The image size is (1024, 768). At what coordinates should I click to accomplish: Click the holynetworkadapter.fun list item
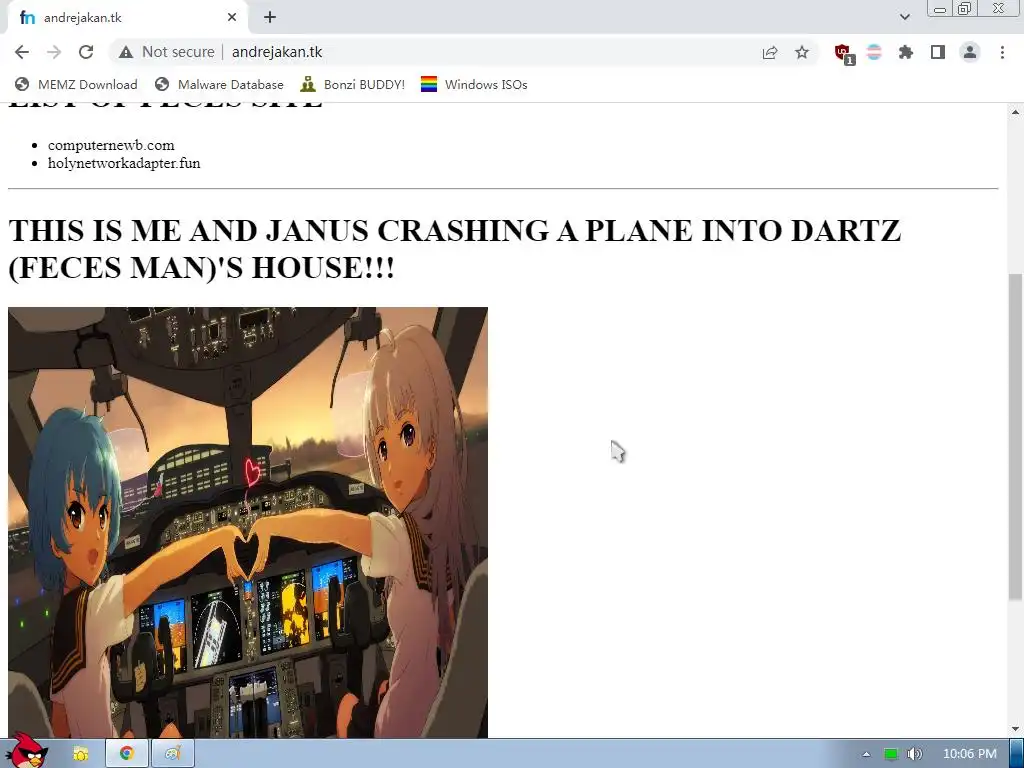(124, 163)
